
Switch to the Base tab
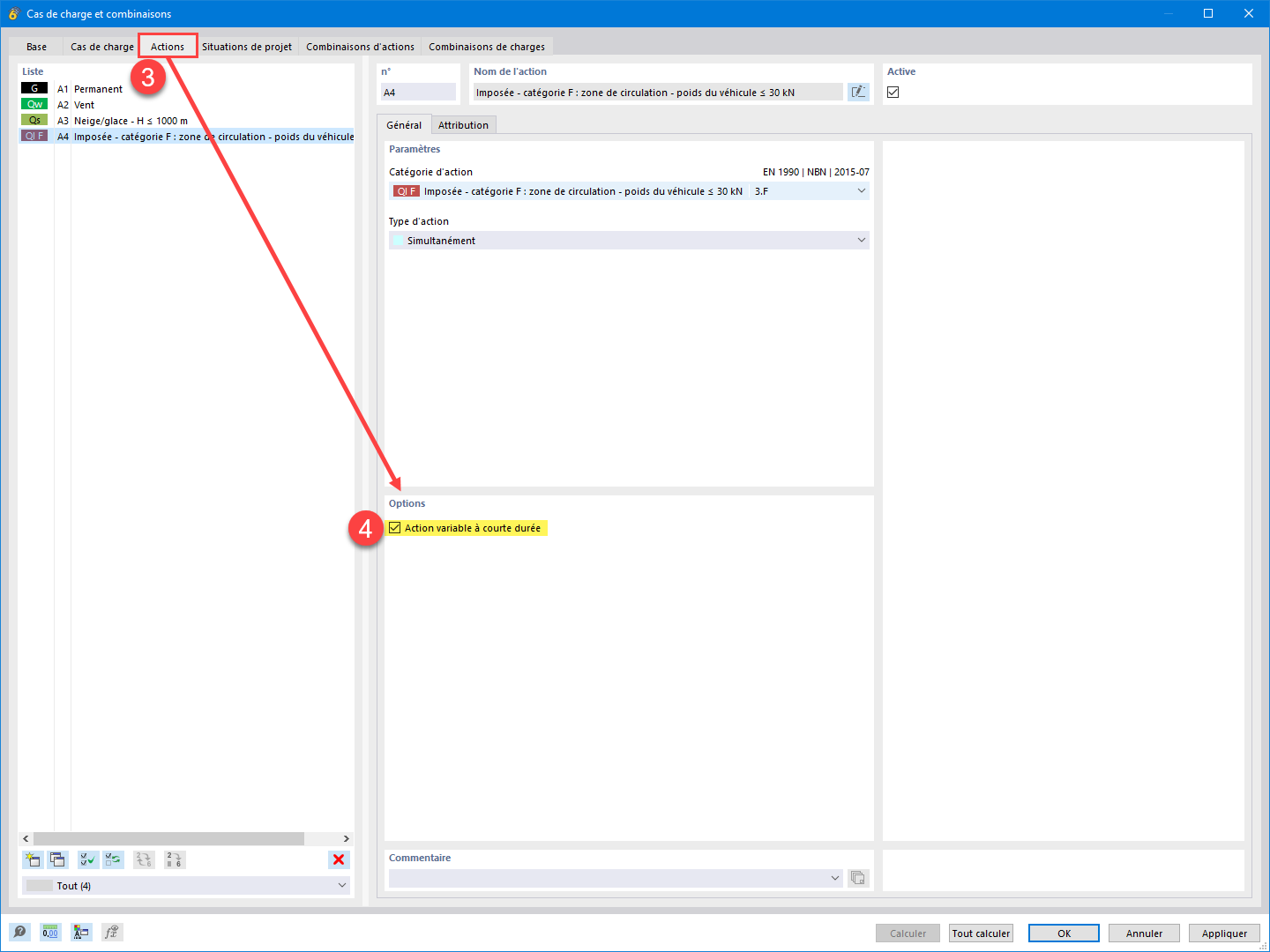pos(36,47)
